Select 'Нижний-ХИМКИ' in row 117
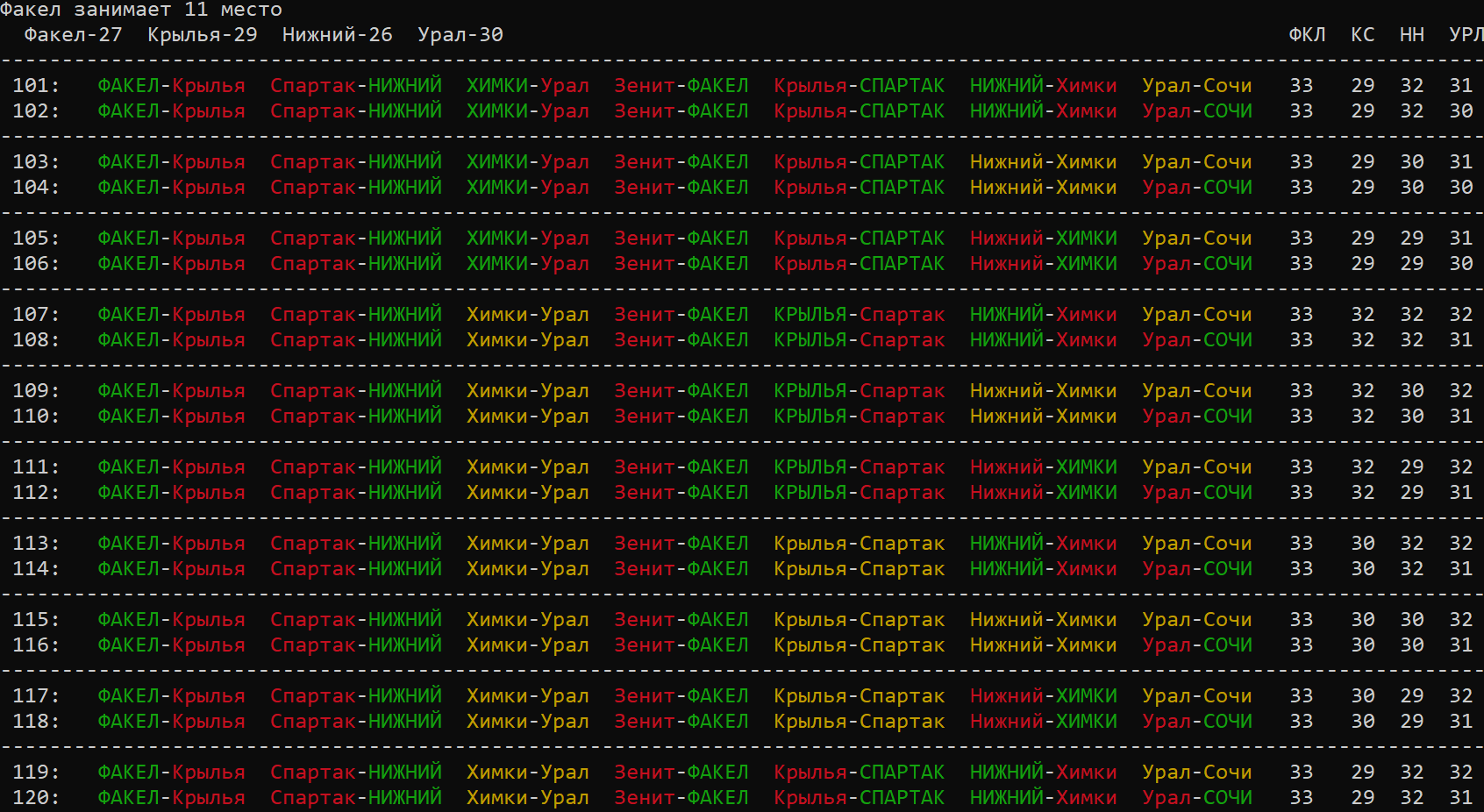Image resolution: width=1484 pixels, height=812 pixels. (x=1044, y=696)
